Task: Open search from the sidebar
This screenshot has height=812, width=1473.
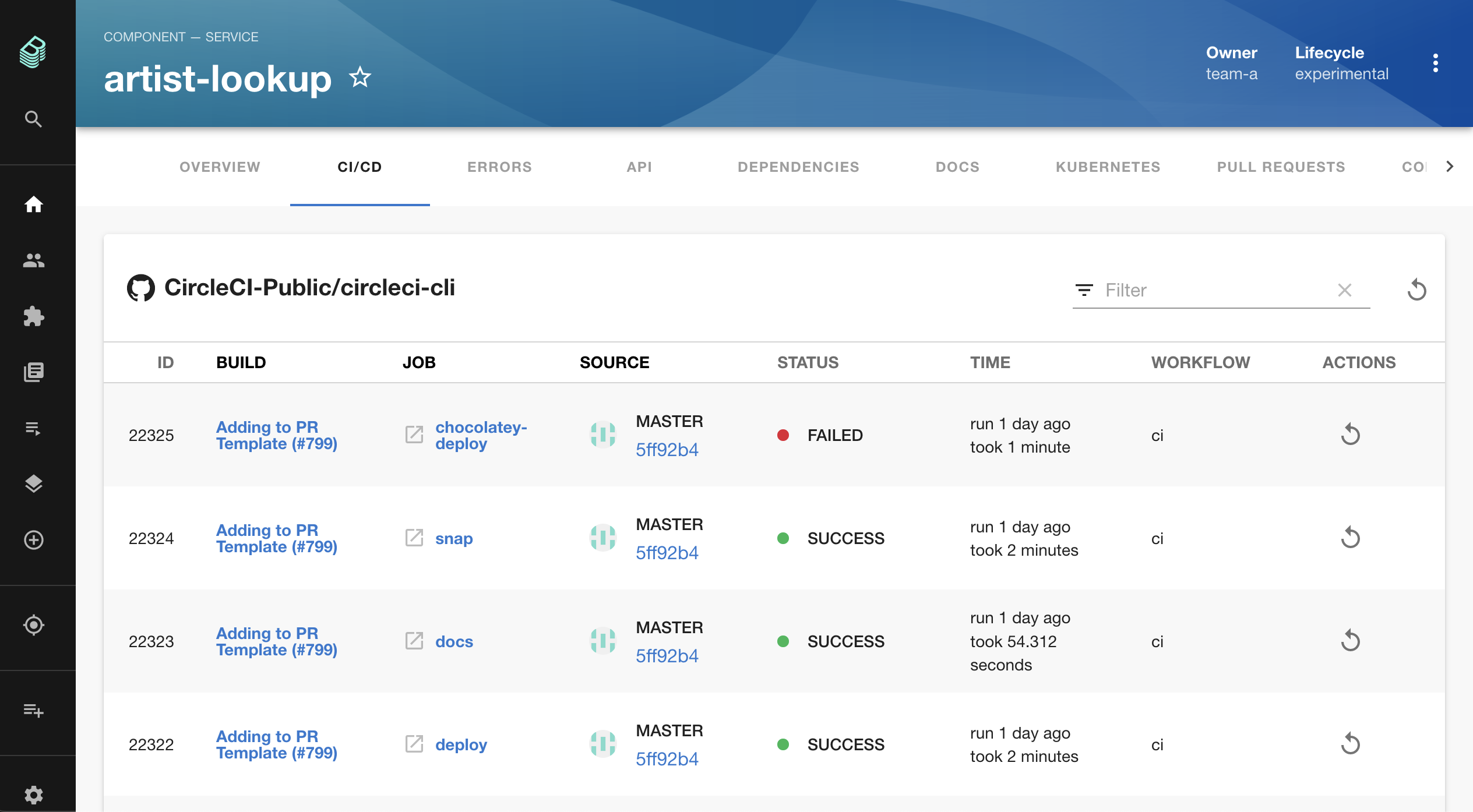Action: coord(33,119)
